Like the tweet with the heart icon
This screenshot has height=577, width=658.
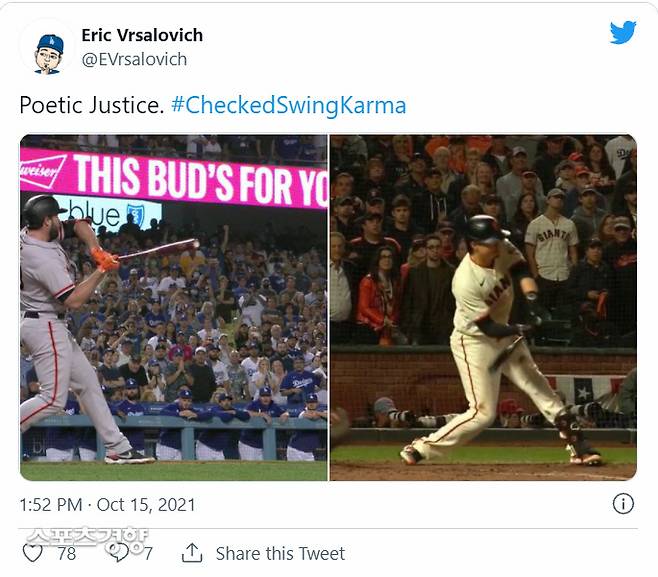(x=32, y=553)
